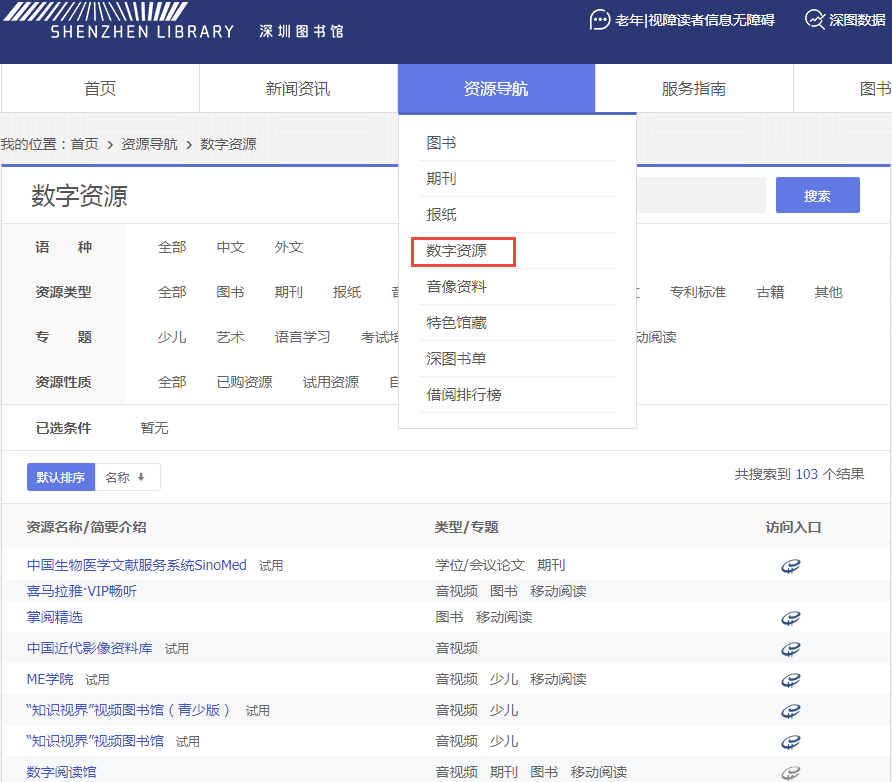Open access link icon for SinoMed
This screenshot has height=782, width=892.
pyautogui.click(x=790, y=566)
